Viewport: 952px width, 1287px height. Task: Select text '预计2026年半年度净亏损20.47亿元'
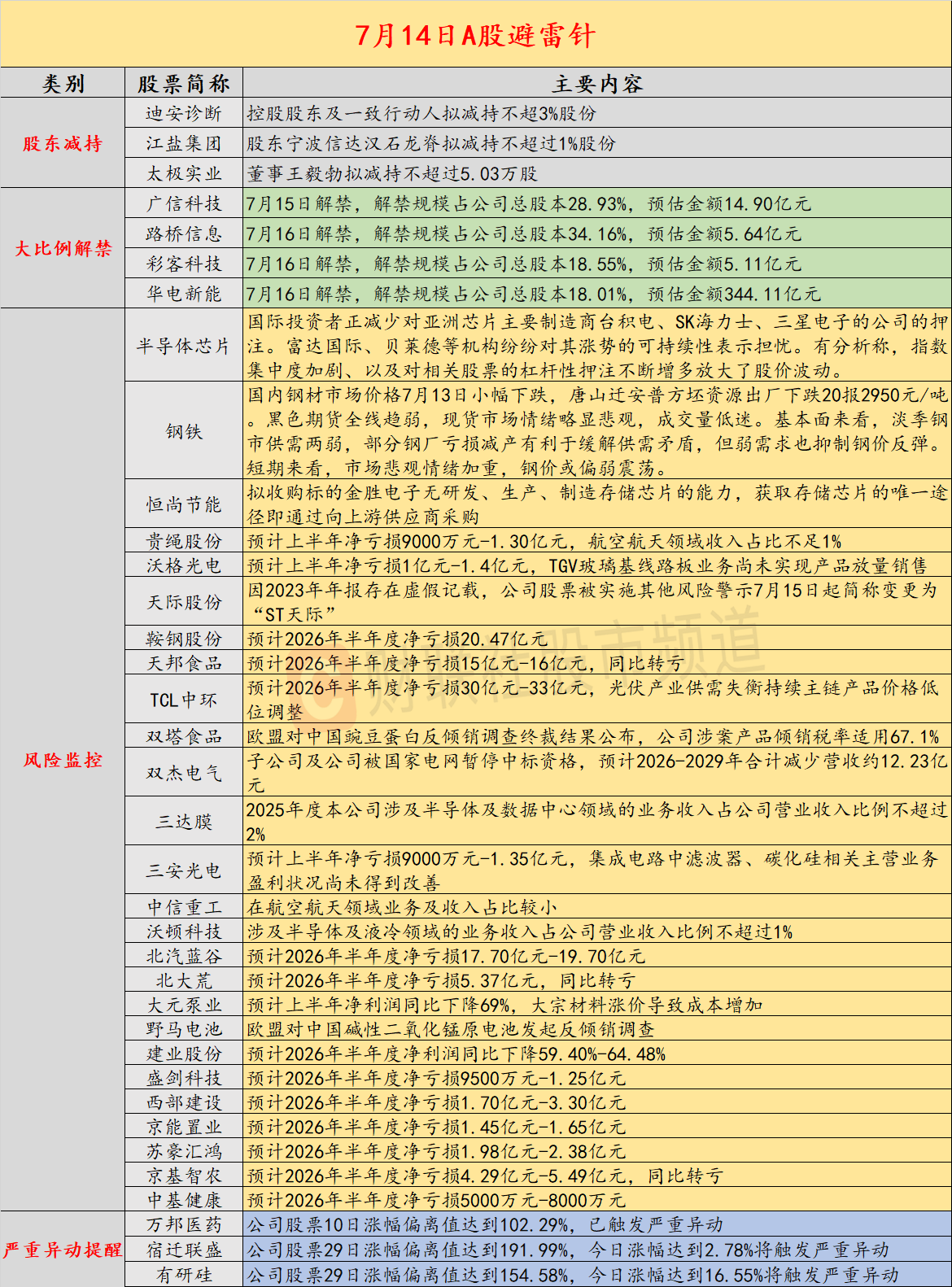[x=397, y=639]
